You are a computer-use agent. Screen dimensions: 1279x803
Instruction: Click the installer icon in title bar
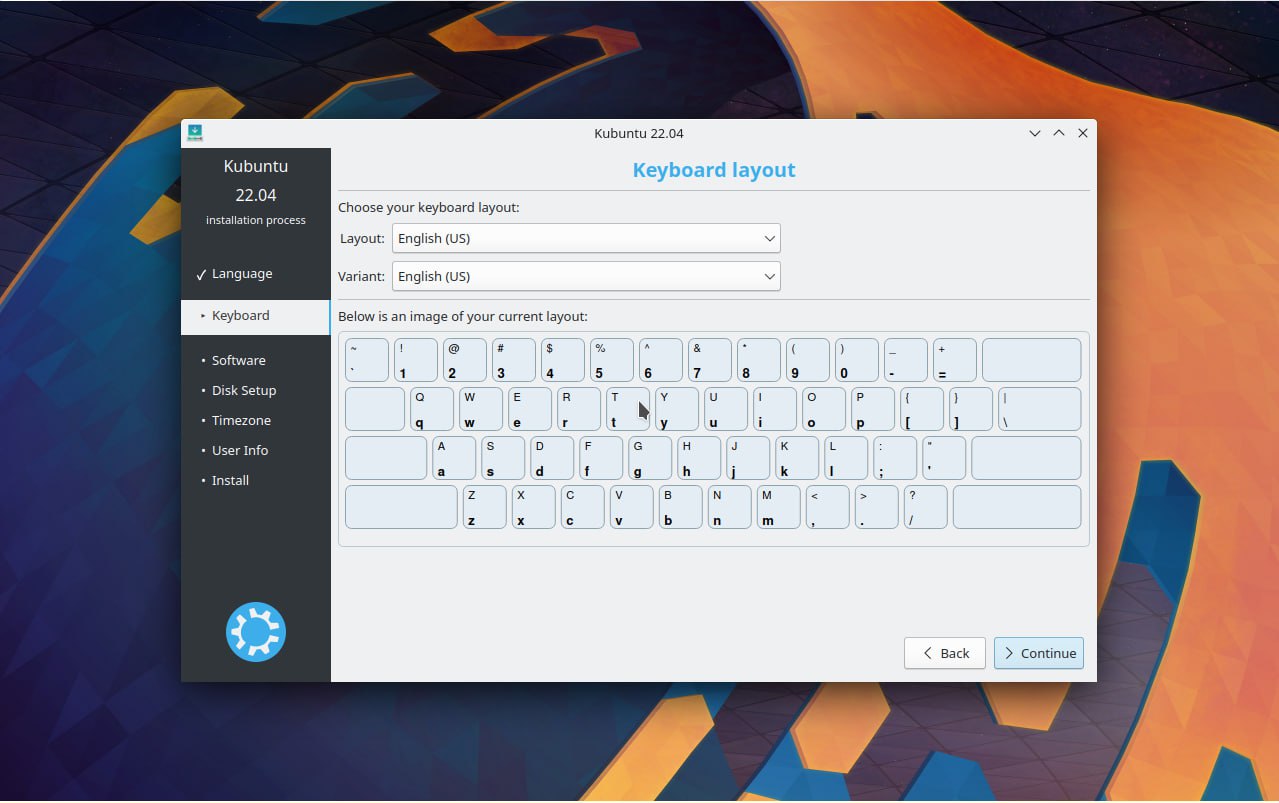(x=195, y=133)
